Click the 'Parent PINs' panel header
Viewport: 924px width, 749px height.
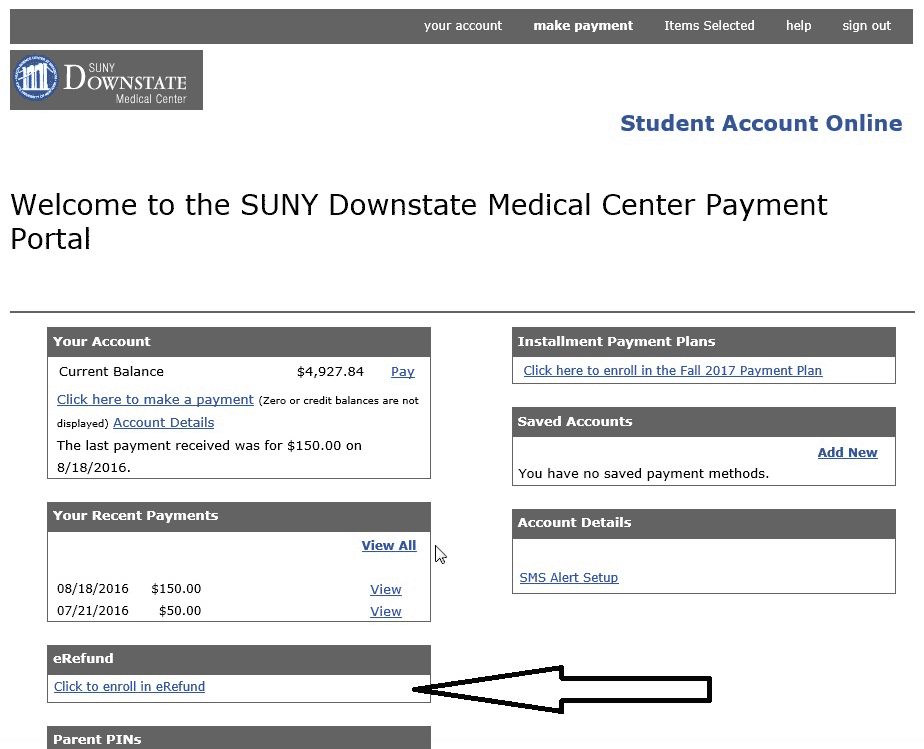coord(239,738)
